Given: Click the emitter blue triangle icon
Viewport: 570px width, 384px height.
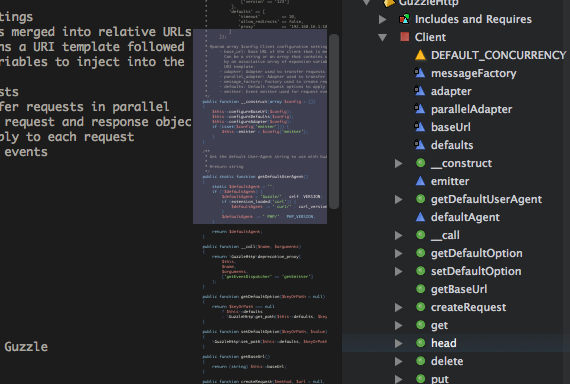Looking at the screenshot, I should click(420, 181).
